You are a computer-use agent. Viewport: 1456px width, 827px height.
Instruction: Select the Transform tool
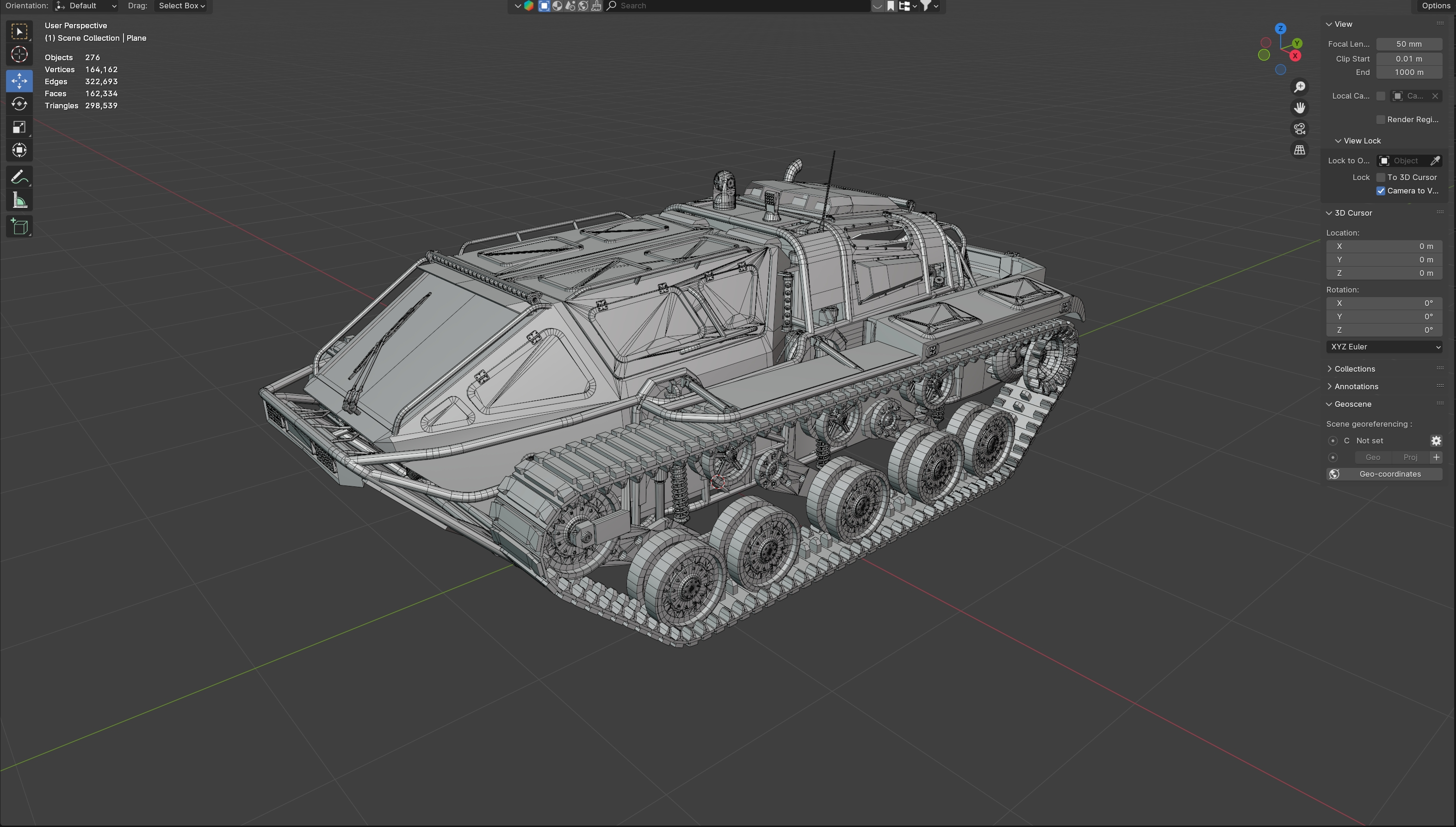pos(19,150)
